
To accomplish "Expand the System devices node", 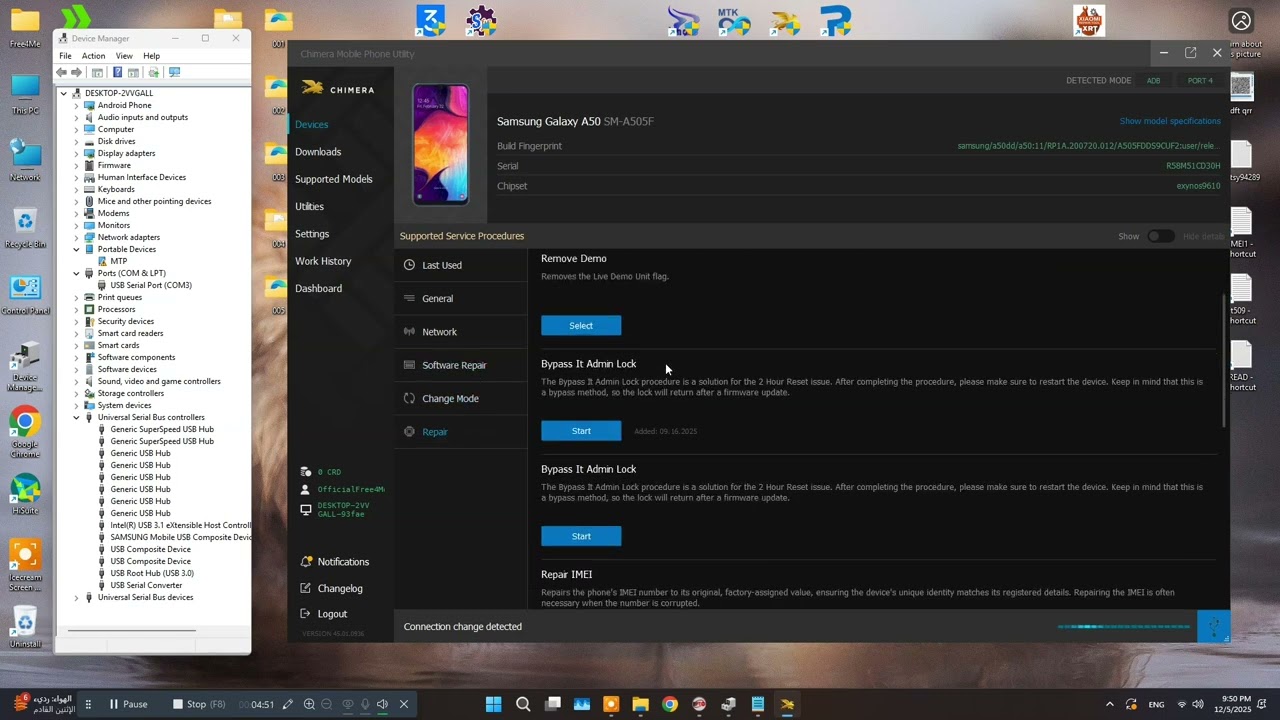I will pyautogui.click(x=76, y=405).
